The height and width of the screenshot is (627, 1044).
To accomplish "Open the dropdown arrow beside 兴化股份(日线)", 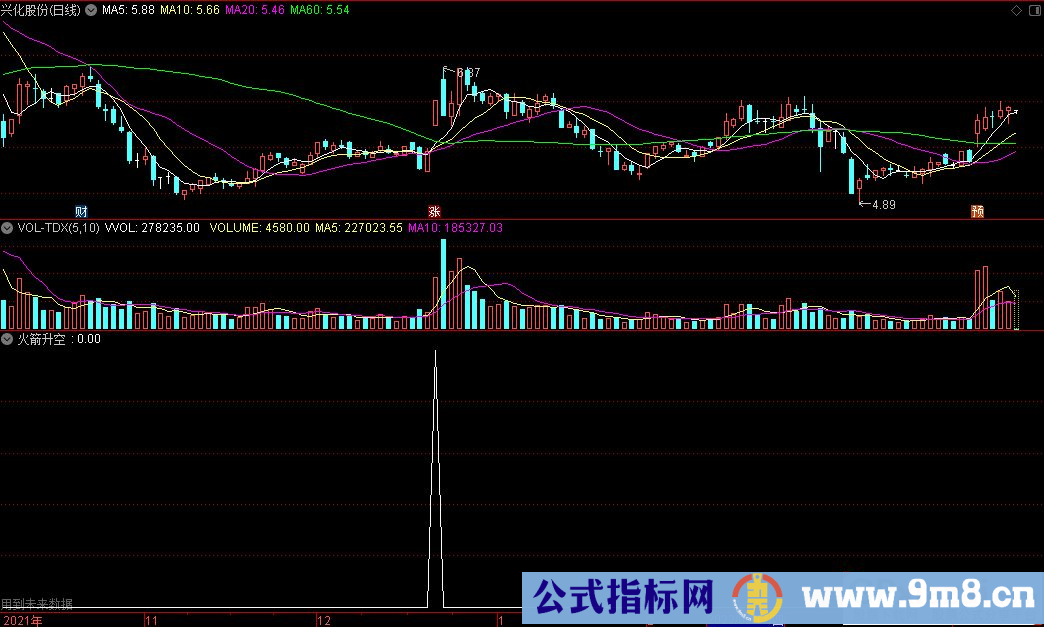I will [x=91, y=10].
